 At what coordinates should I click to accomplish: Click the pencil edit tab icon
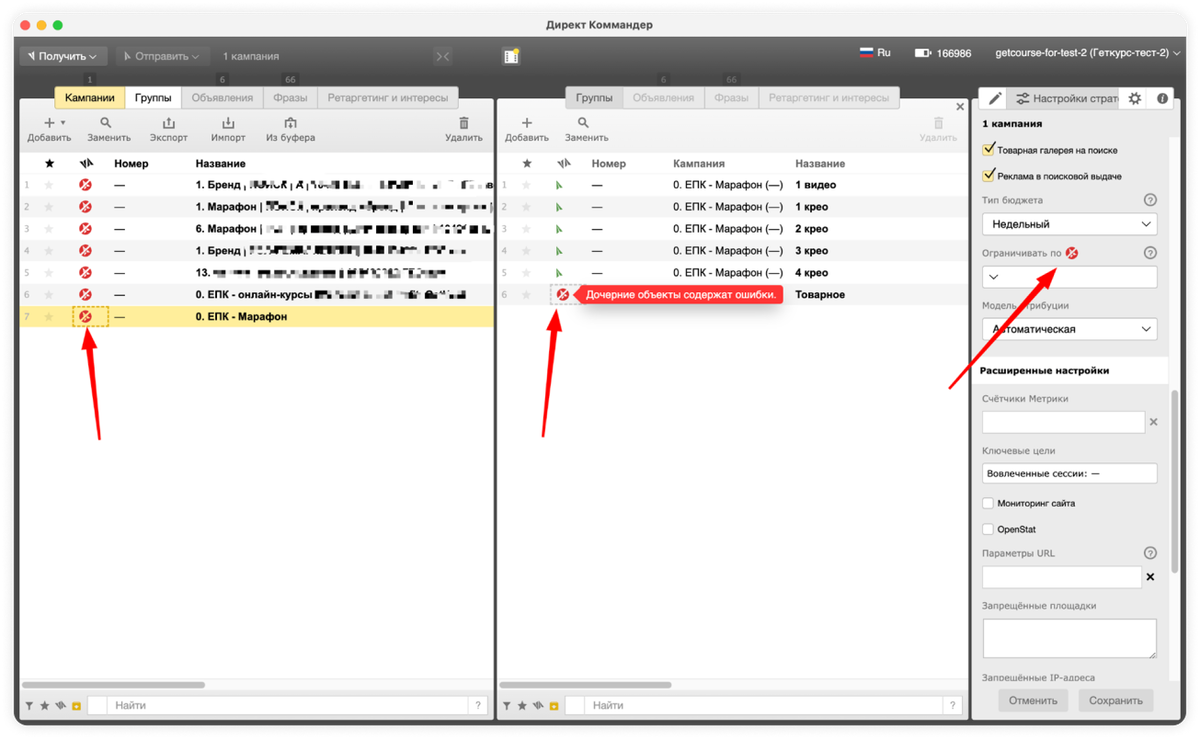[994, 98]
